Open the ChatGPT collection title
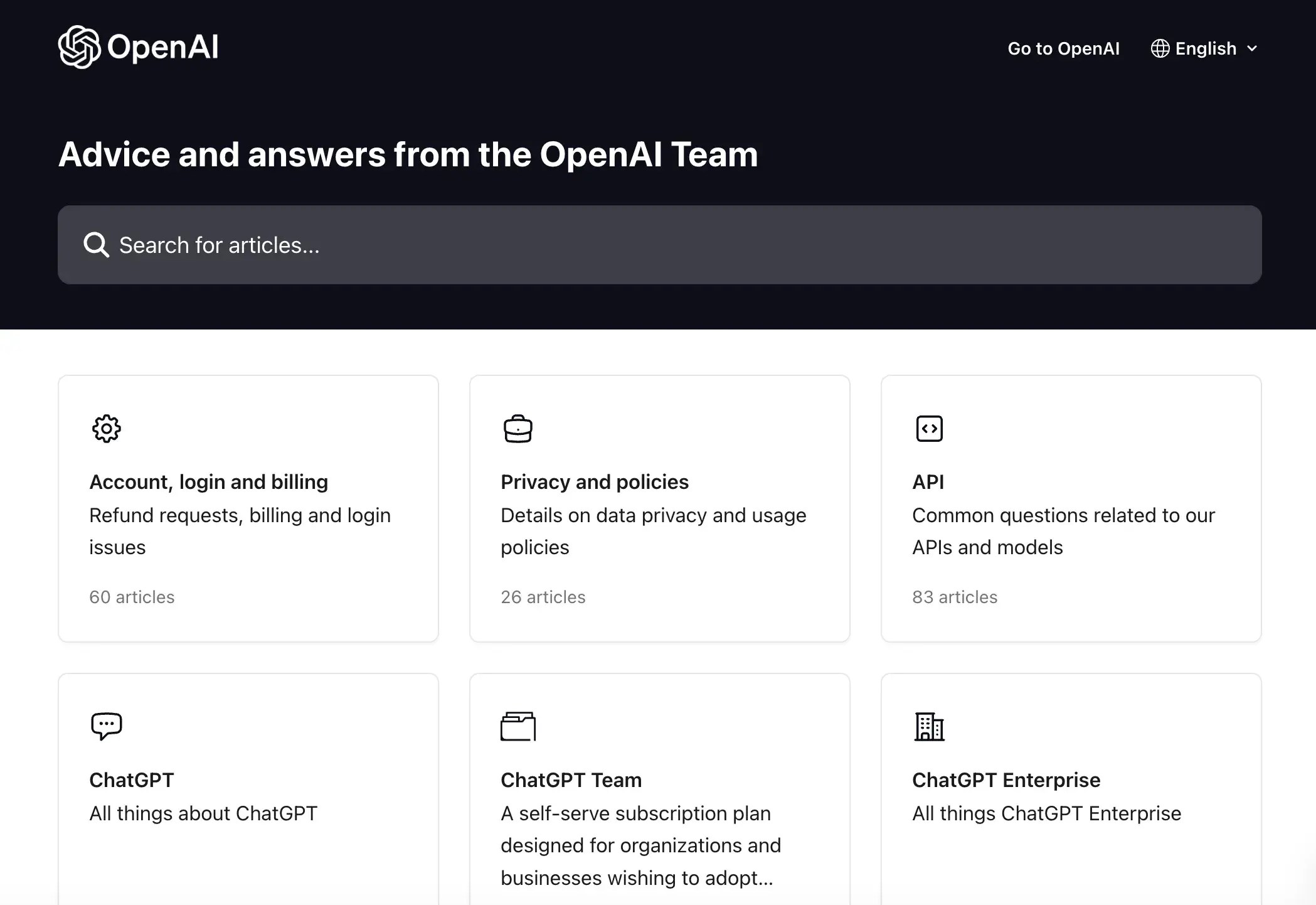Image resolution: width=1316 pixels, height=905 pixels. (x=131, y=779)
